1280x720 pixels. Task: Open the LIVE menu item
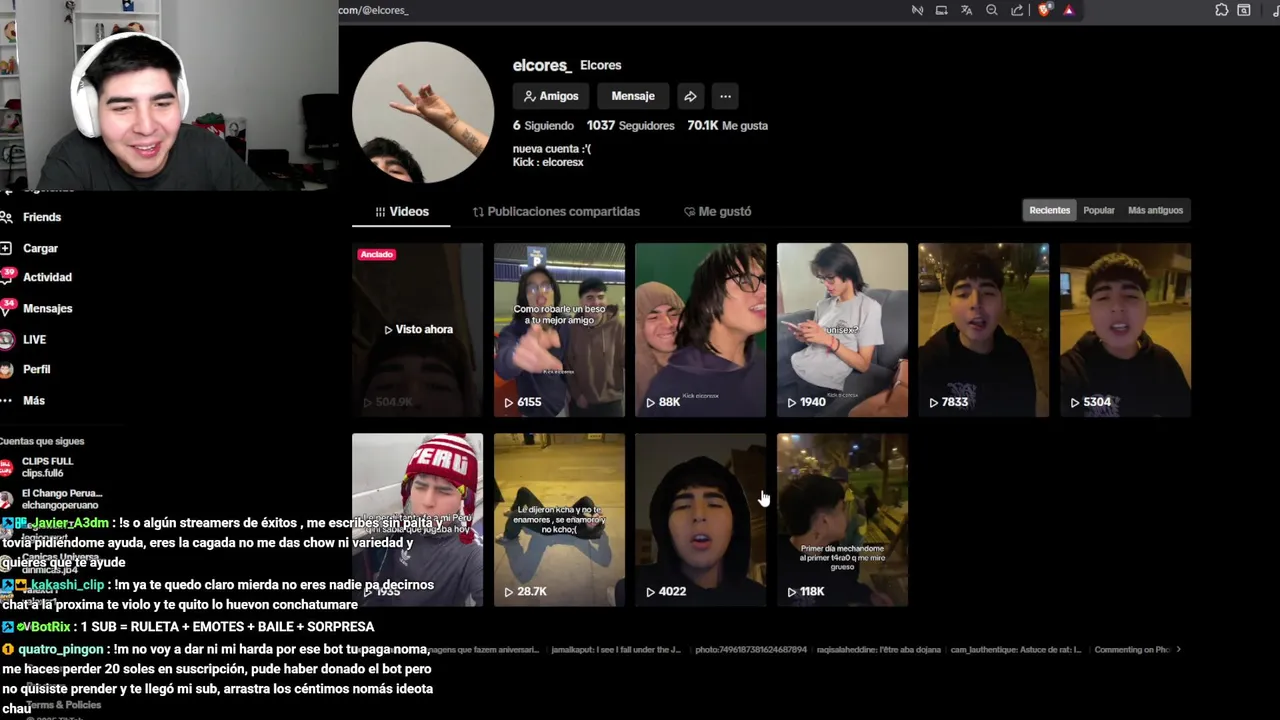[34, 339]
